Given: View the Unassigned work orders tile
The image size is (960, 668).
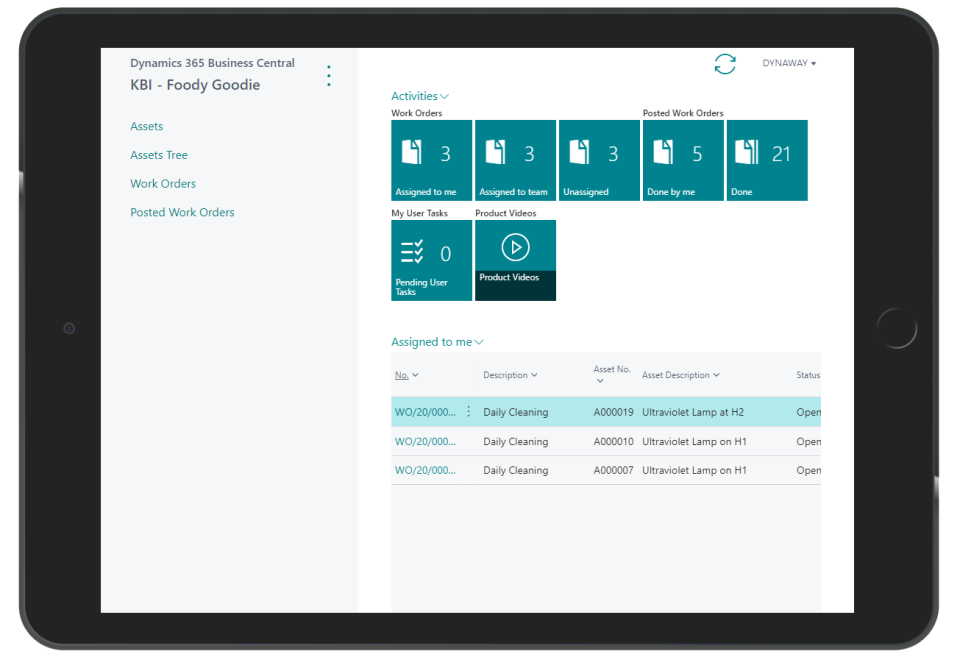Looking at the screenshot, I should tap(599, 160).
